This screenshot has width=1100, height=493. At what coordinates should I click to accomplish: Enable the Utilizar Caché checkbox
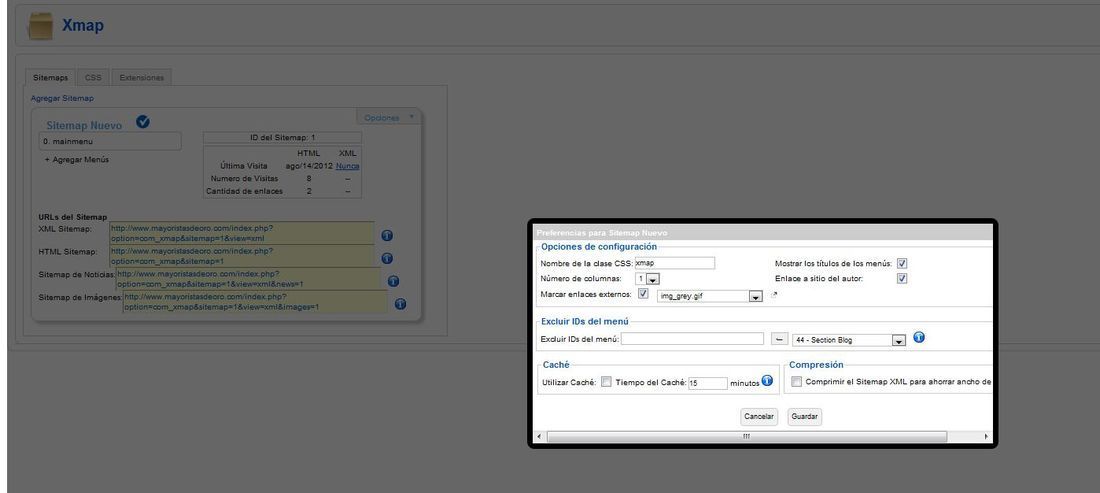pyautogui.click(x=606, y=381)
